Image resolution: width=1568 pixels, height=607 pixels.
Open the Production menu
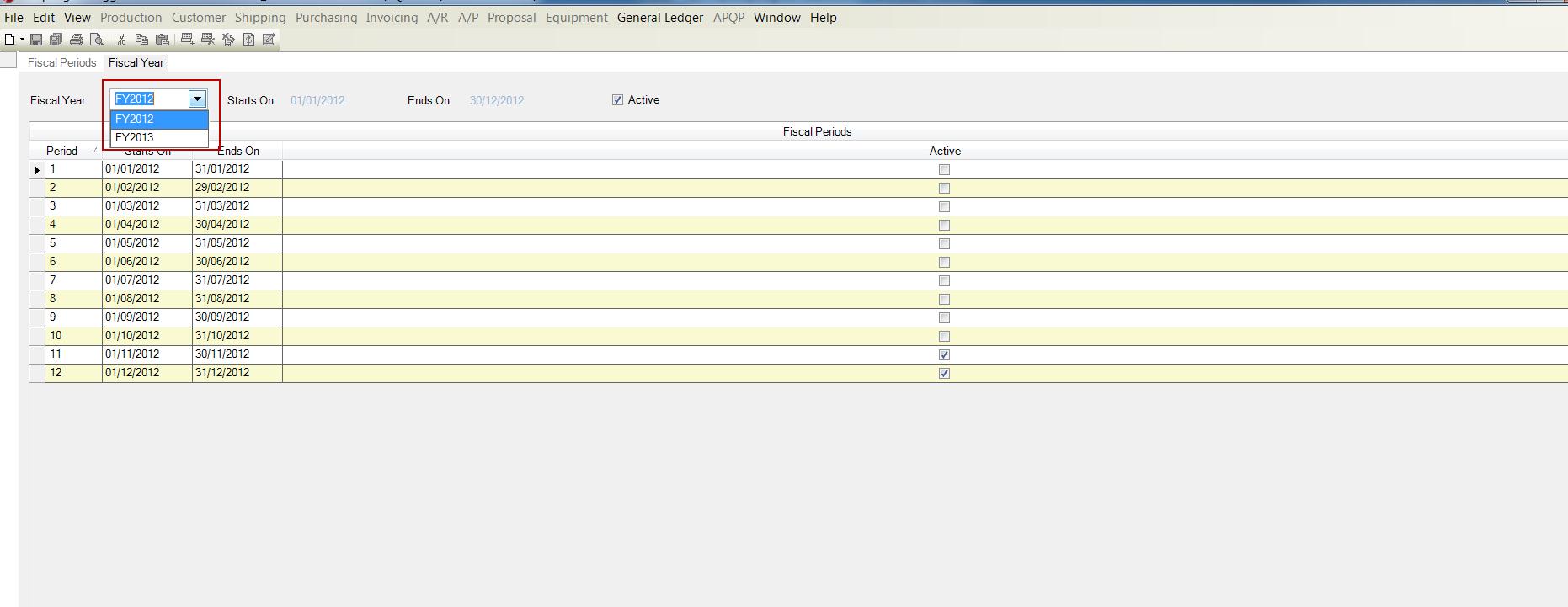(131, 18)
